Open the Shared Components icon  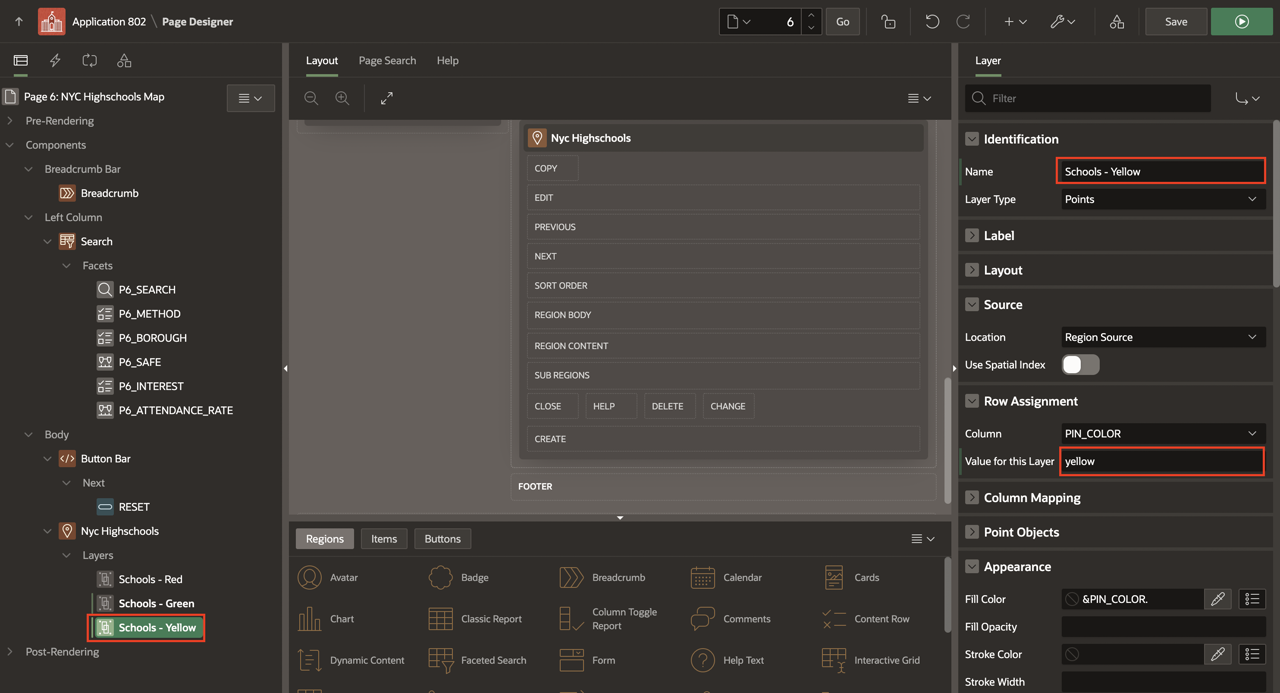[1117, 21]
